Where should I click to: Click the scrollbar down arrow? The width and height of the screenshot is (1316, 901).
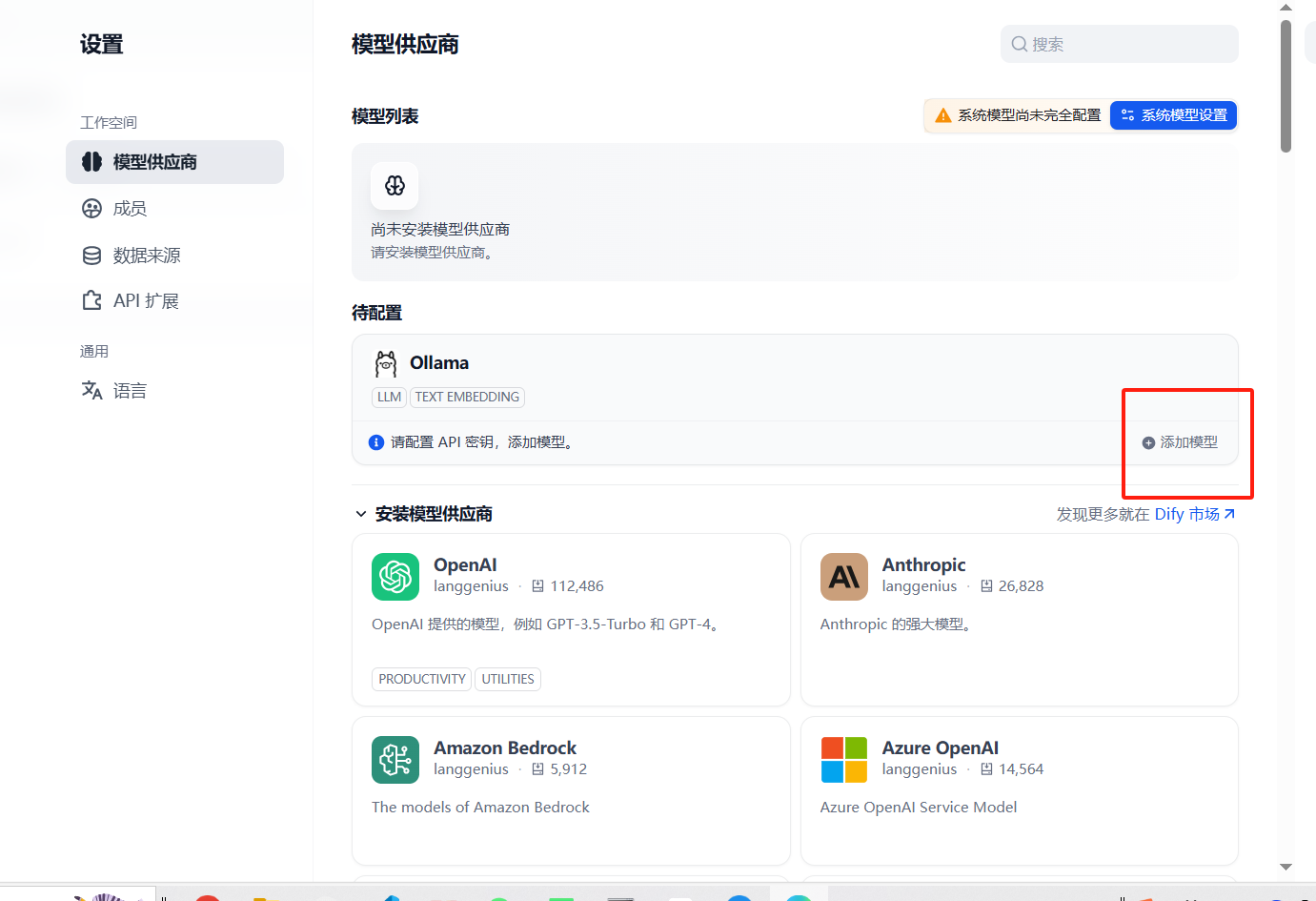point(1286,867)
